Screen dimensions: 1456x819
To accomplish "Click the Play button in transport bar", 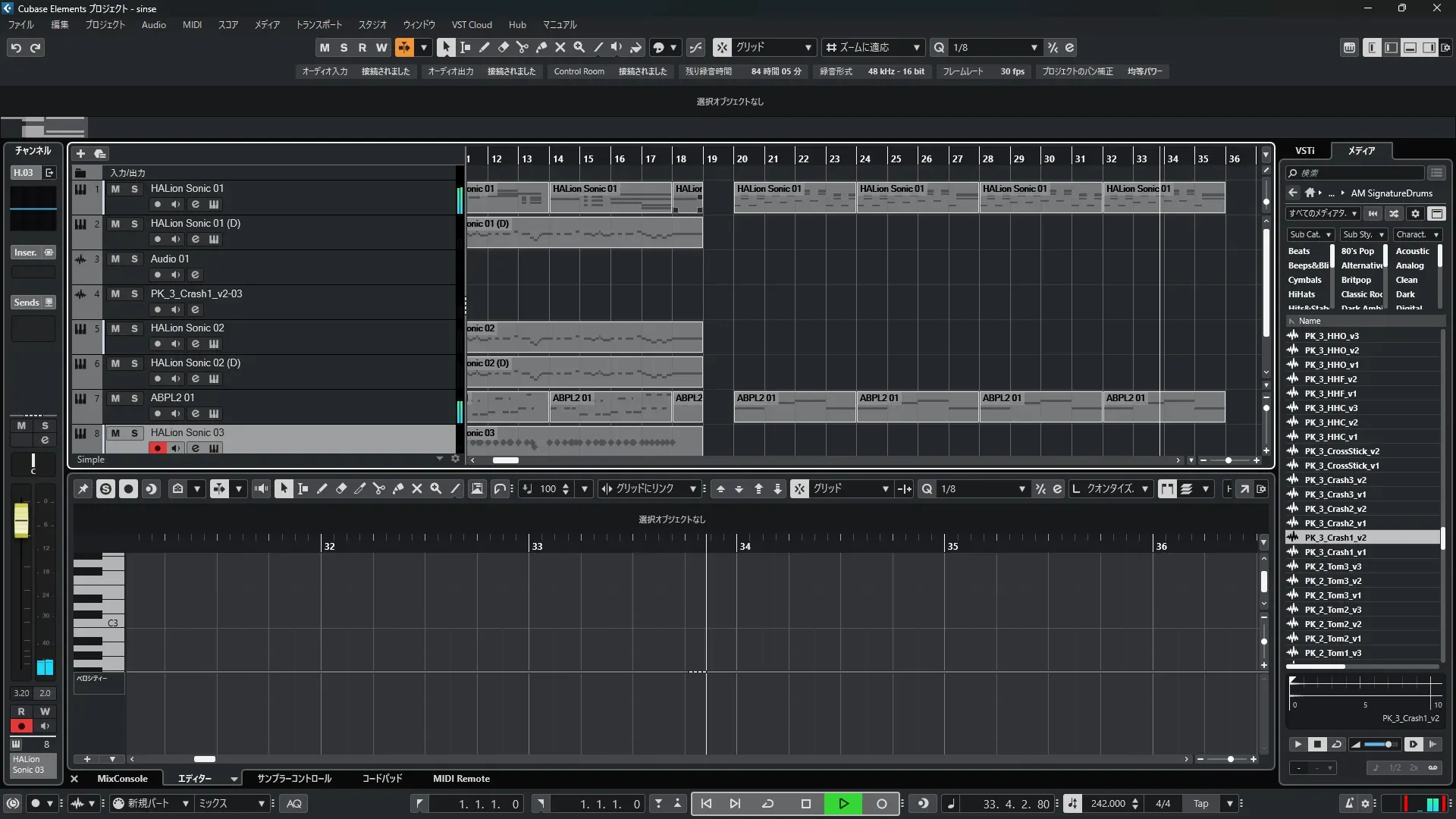I will pyautogui.click(x=843, y=803).
